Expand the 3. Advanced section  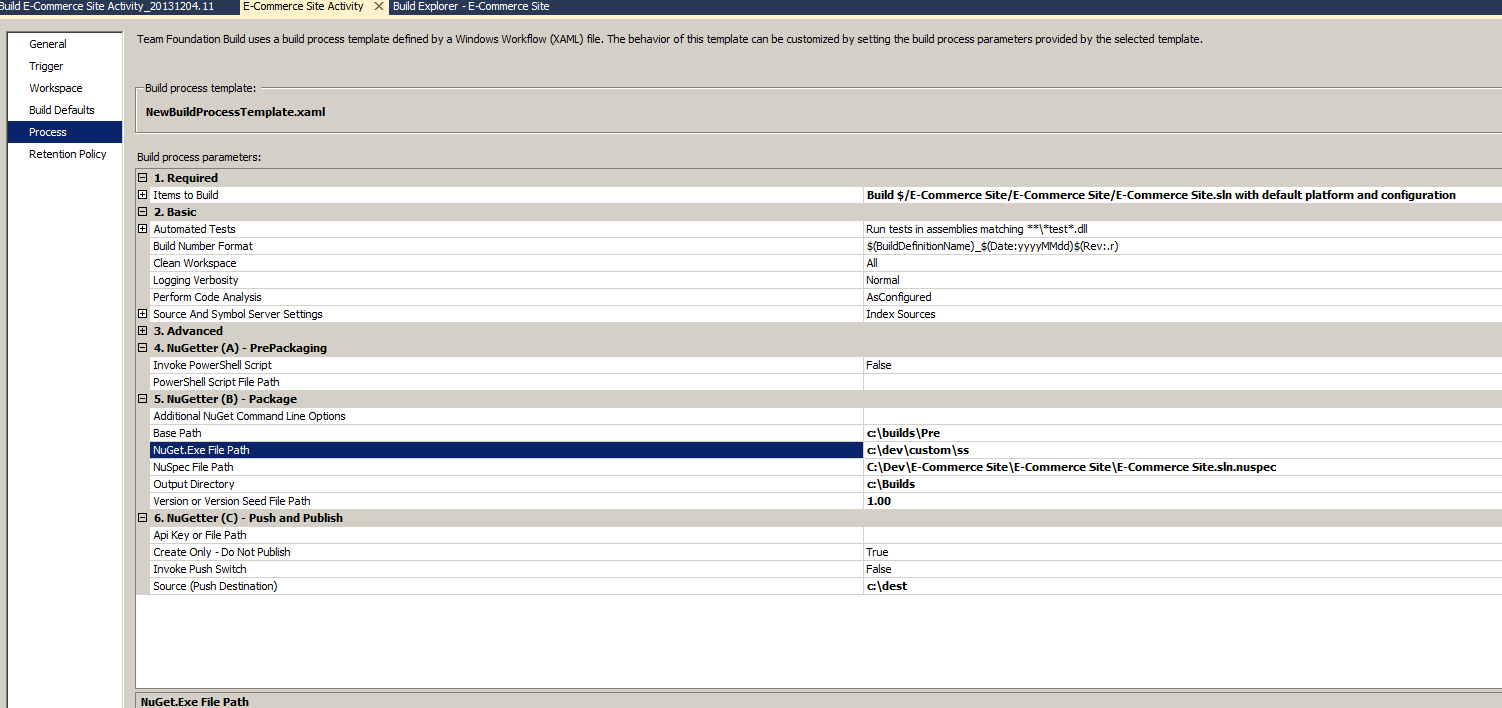click(143, 331)
